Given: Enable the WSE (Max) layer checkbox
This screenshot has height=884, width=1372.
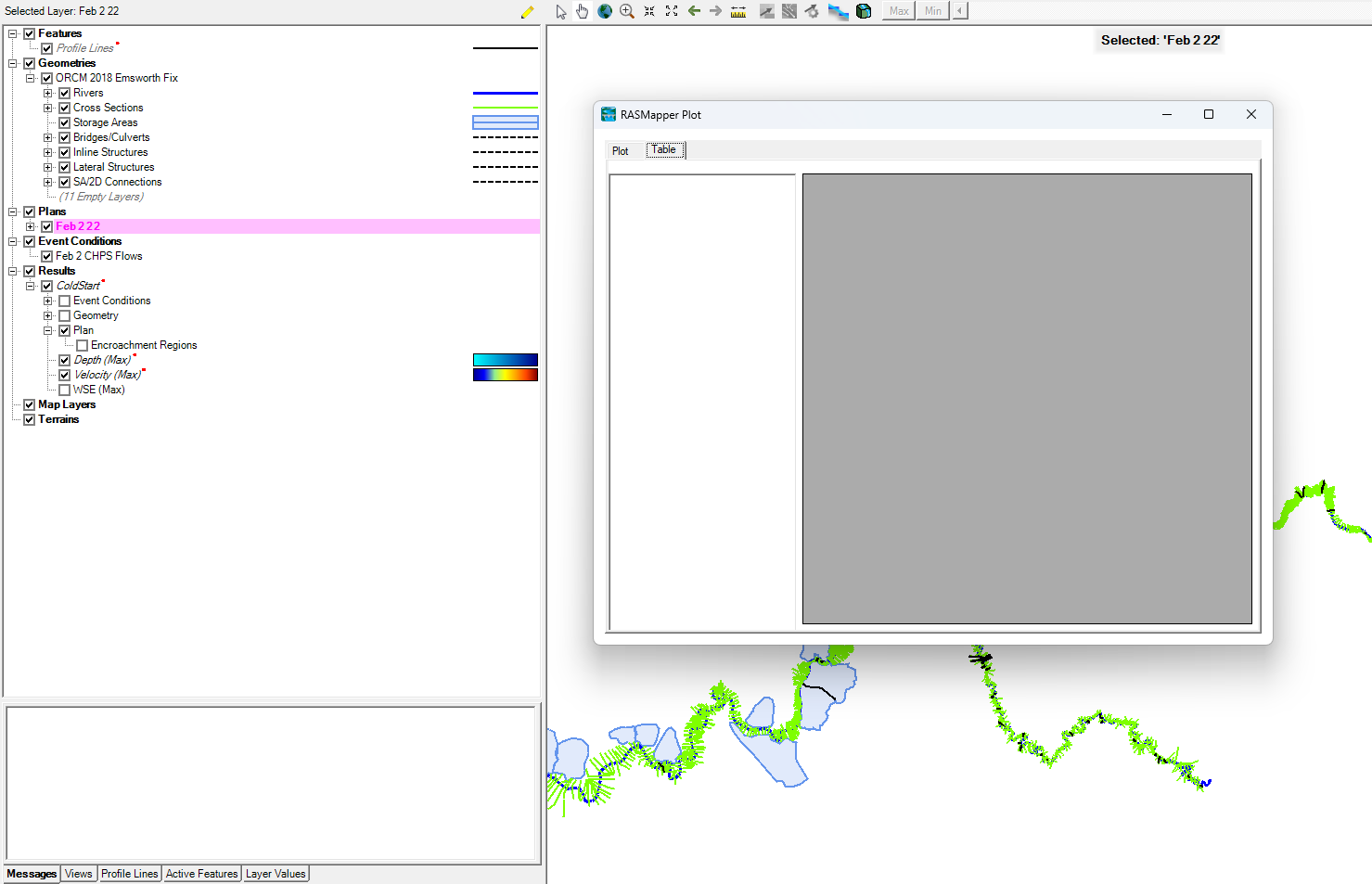Looking at the screenshot, I should 65,390.
